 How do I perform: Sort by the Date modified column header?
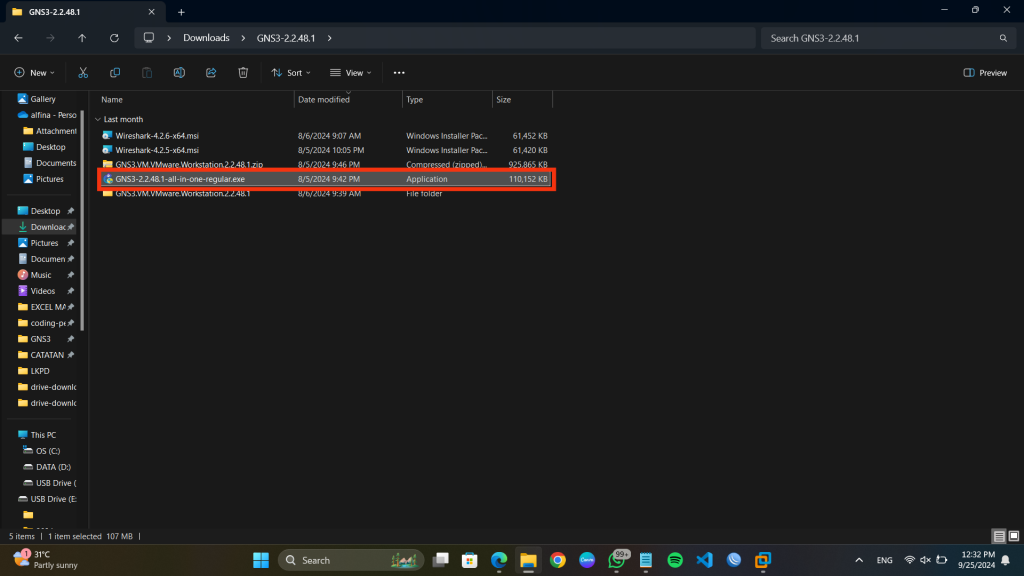[324, 100]
